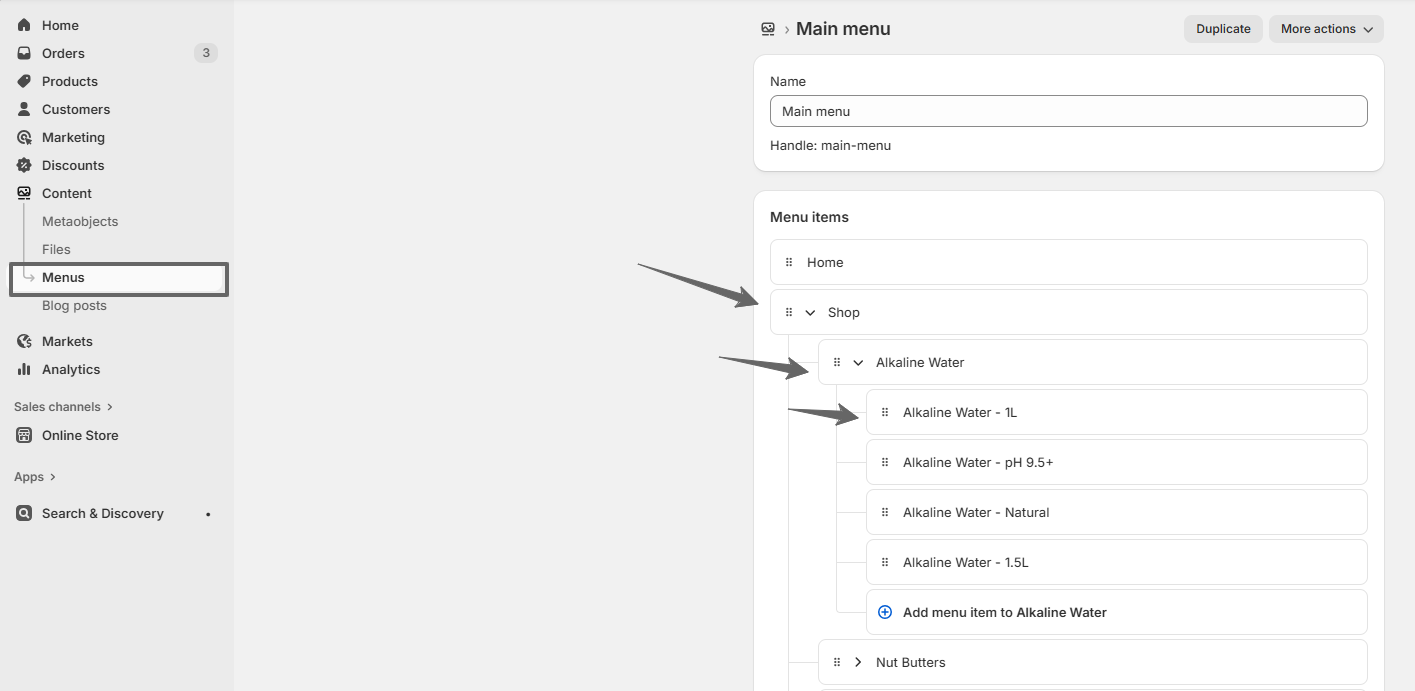The height and width of the screenshot is (691, 1415).
Task: Select the Search & Discovery app icon
Action: pos(23,513)
